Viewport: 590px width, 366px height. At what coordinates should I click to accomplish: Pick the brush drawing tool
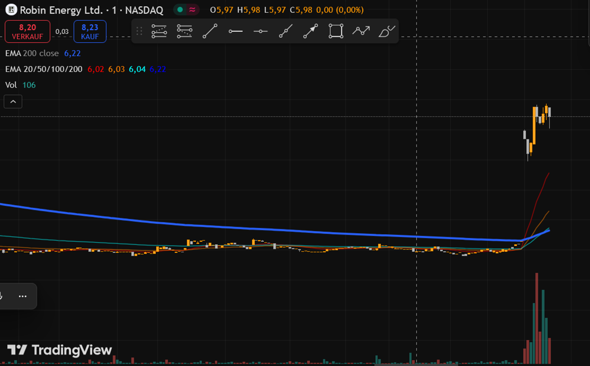pyautogui.click(x=386, y=31)
